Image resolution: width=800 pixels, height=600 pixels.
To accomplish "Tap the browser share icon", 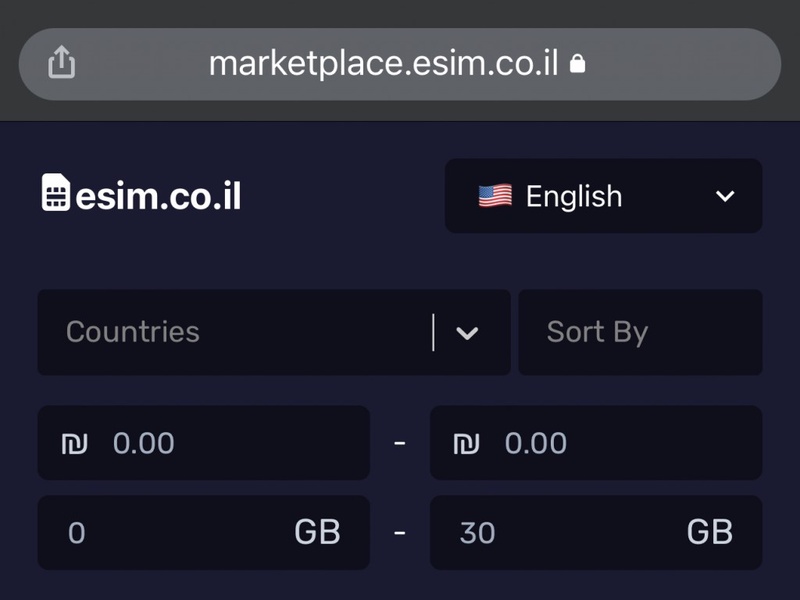I will coord(62,63).
